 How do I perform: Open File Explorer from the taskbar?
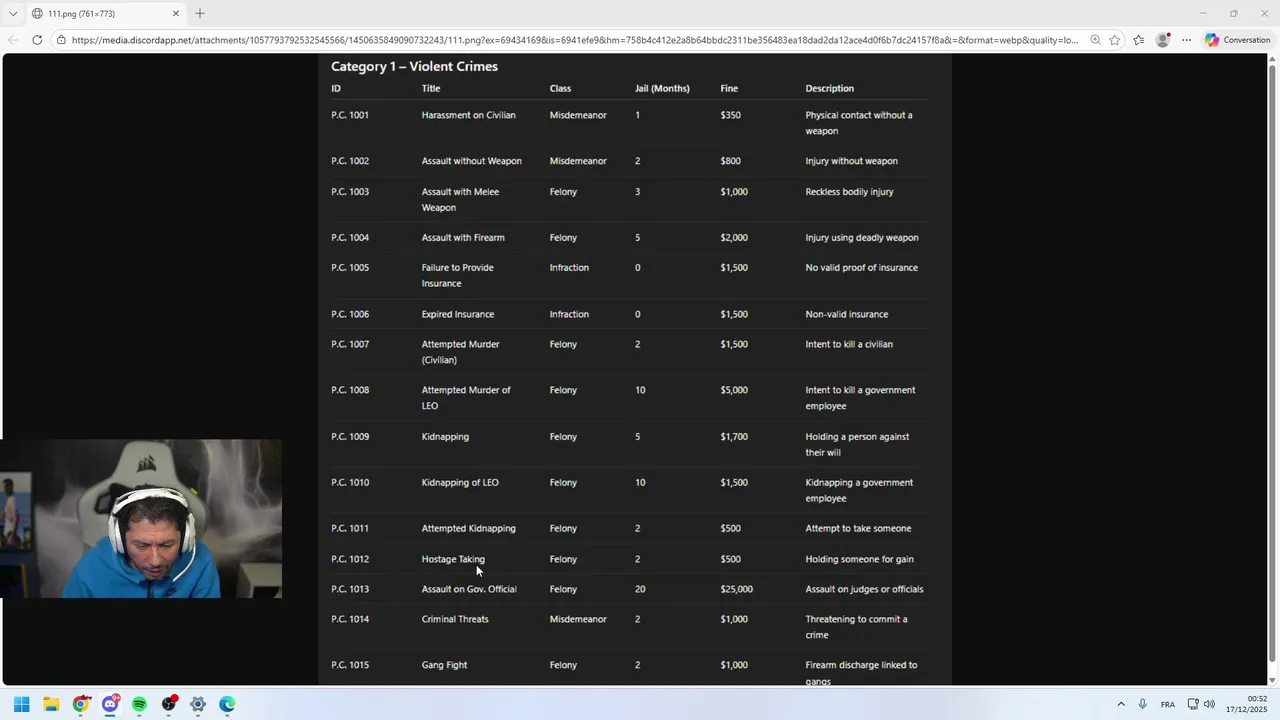point(51,704)
